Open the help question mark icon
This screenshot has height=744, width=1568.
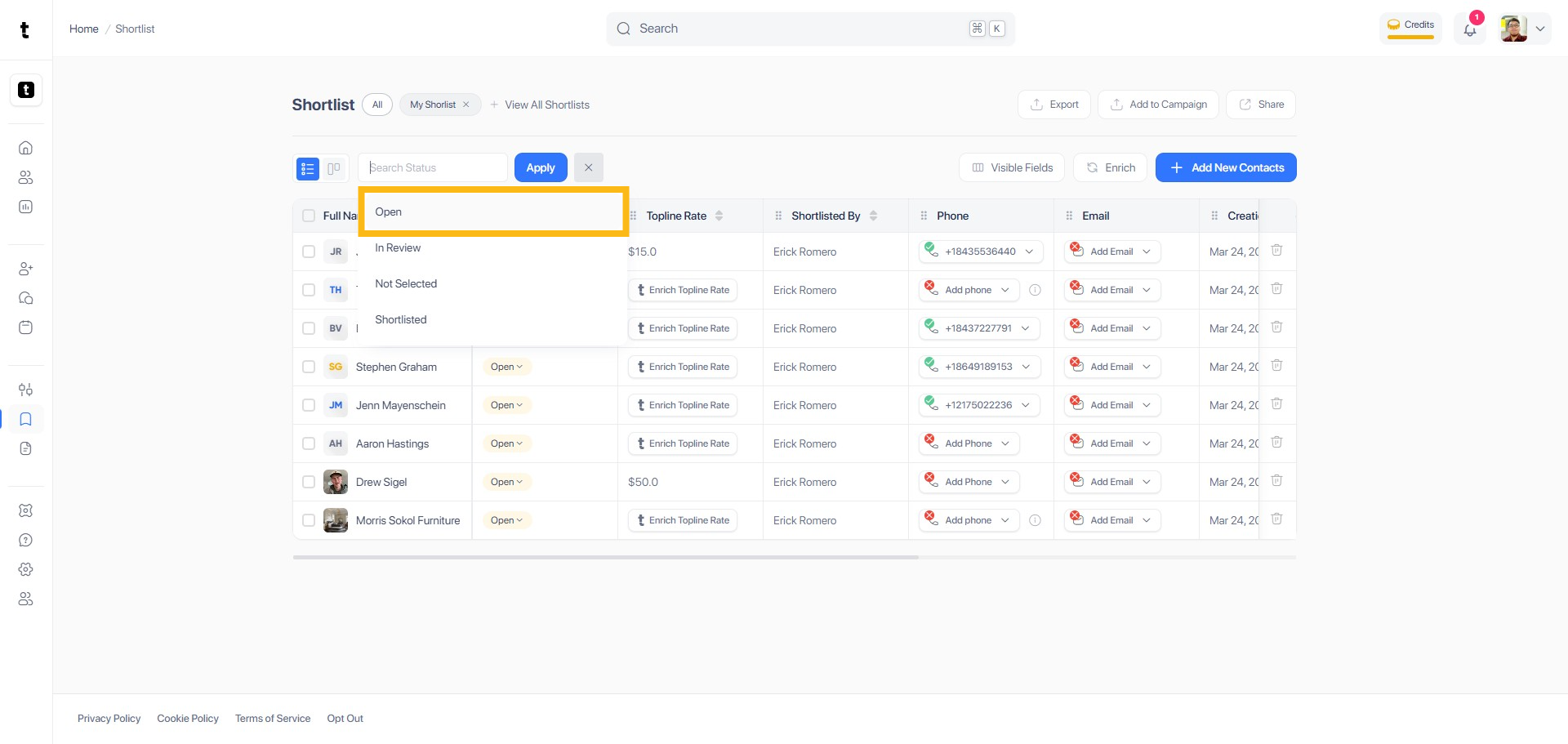pyautogui.click(x=26, y=540)
